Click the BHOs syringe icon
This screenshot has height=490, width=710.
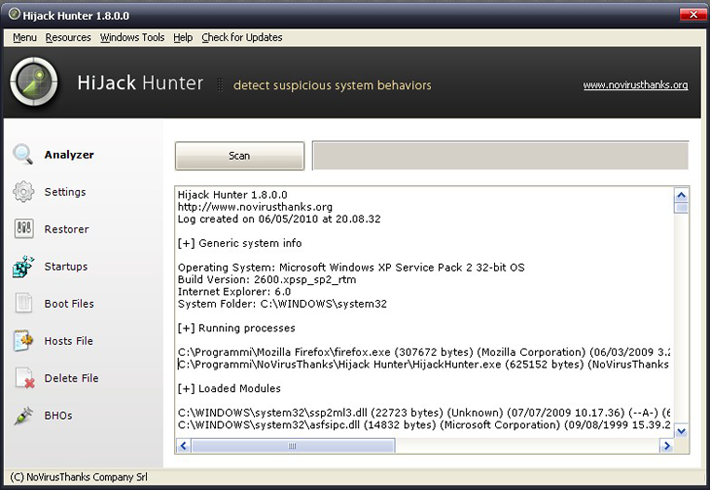point(23,415)
